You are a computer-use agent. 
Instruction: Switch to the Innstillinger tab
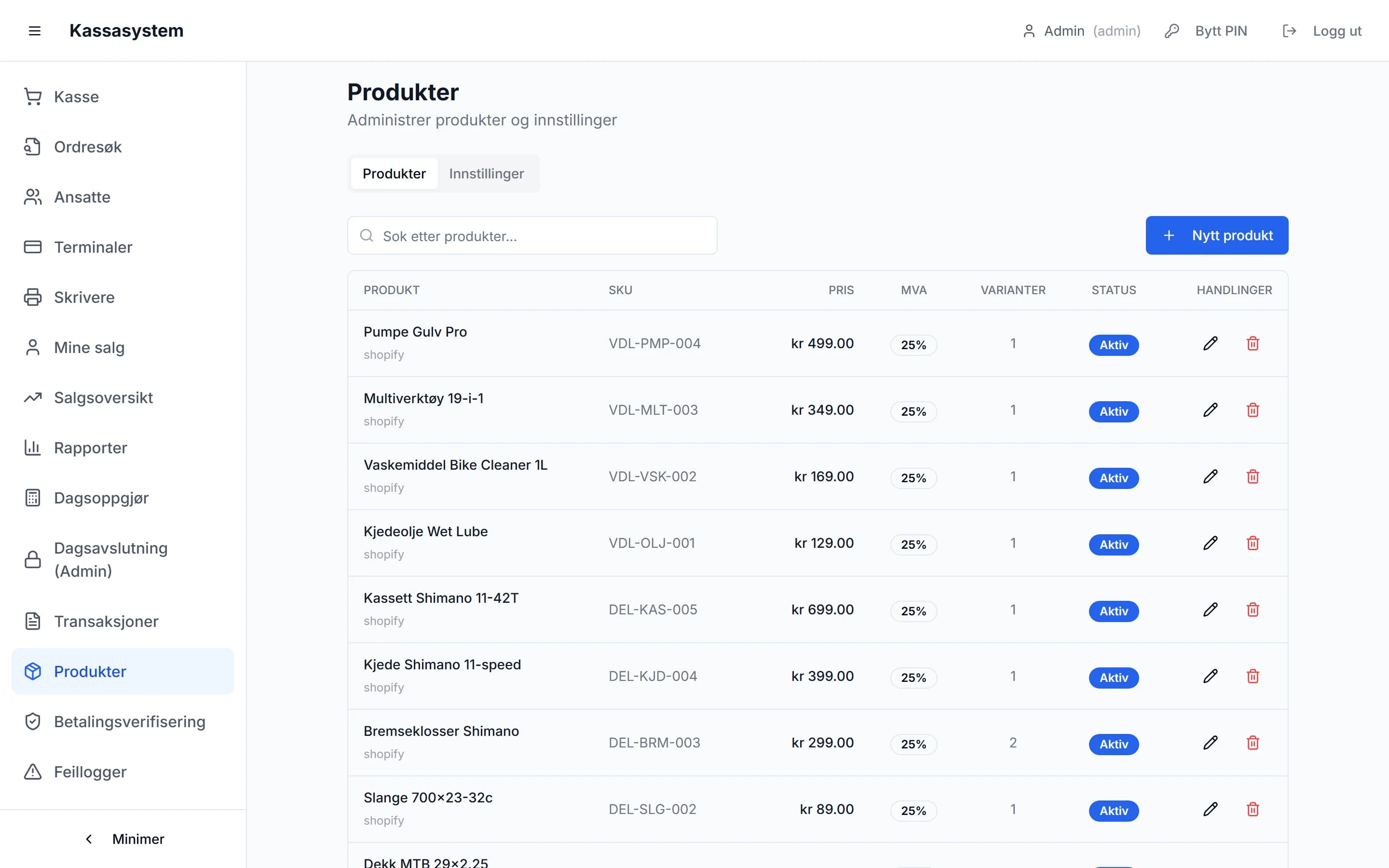(486, 174)
